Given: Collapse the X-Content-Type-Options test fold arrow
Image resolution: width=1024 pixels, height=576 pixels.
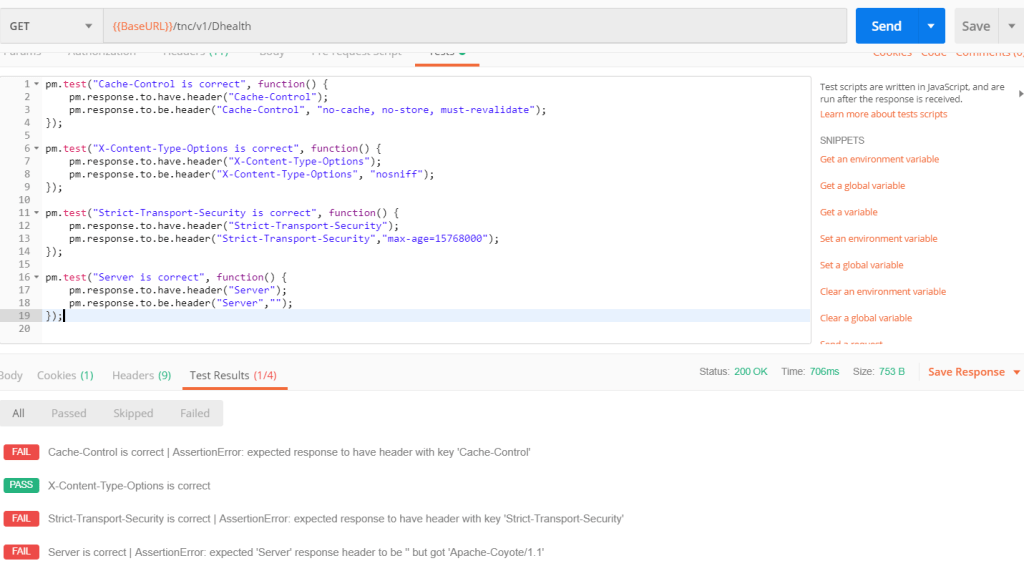Looking at the screenshot, I should (37, 148).
